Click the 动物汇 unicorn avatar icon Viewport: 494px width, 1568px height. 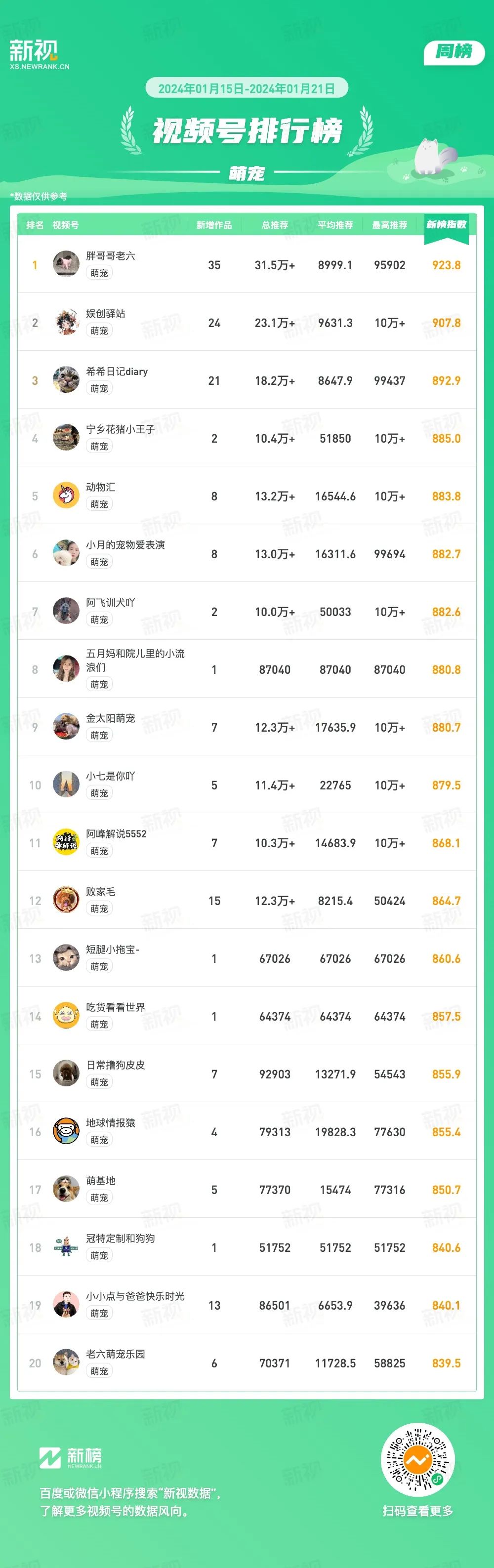click(66, 496)
